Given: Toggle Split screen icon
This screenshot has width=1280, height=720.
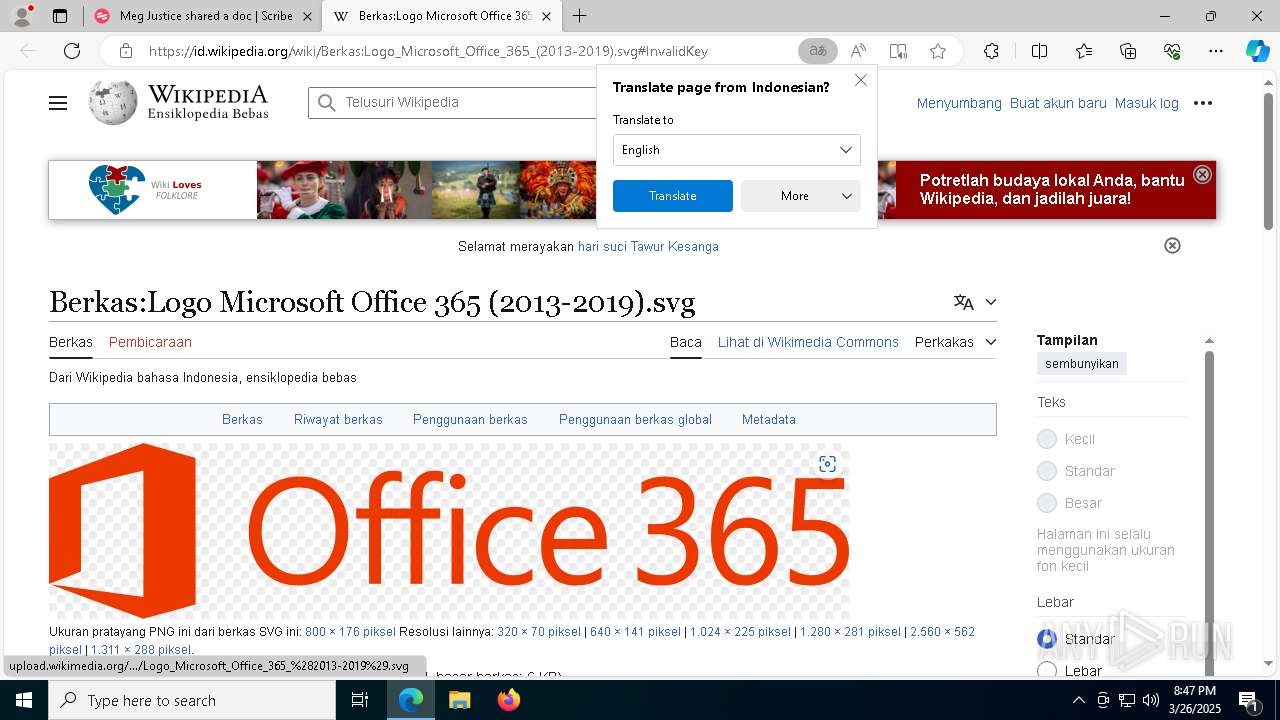Looking at the screenshot, I should click(1039, 51).
